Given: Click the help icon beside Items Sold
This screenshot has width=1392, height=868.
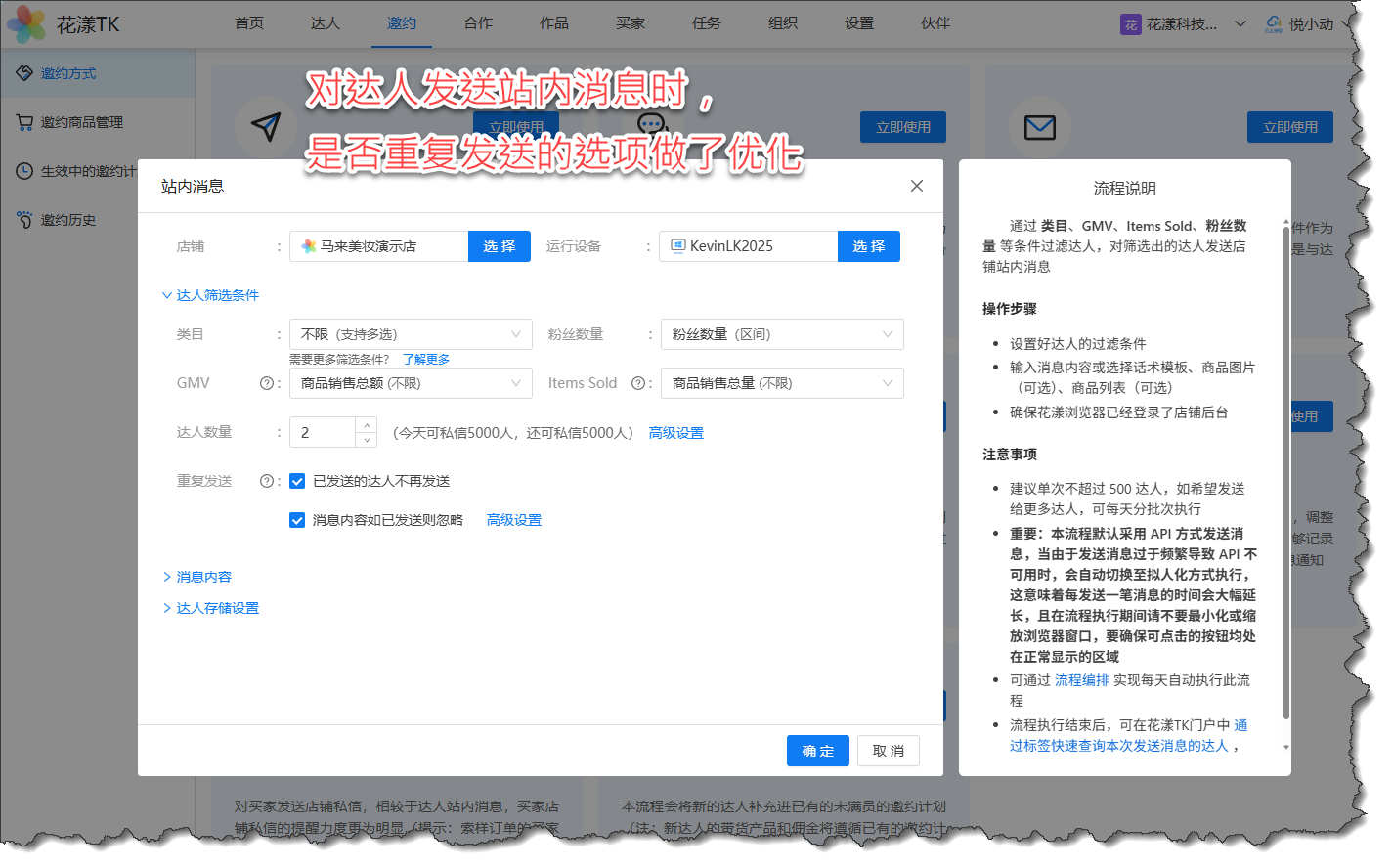Looking at the screenshot, I should click(x=637, y=383).
